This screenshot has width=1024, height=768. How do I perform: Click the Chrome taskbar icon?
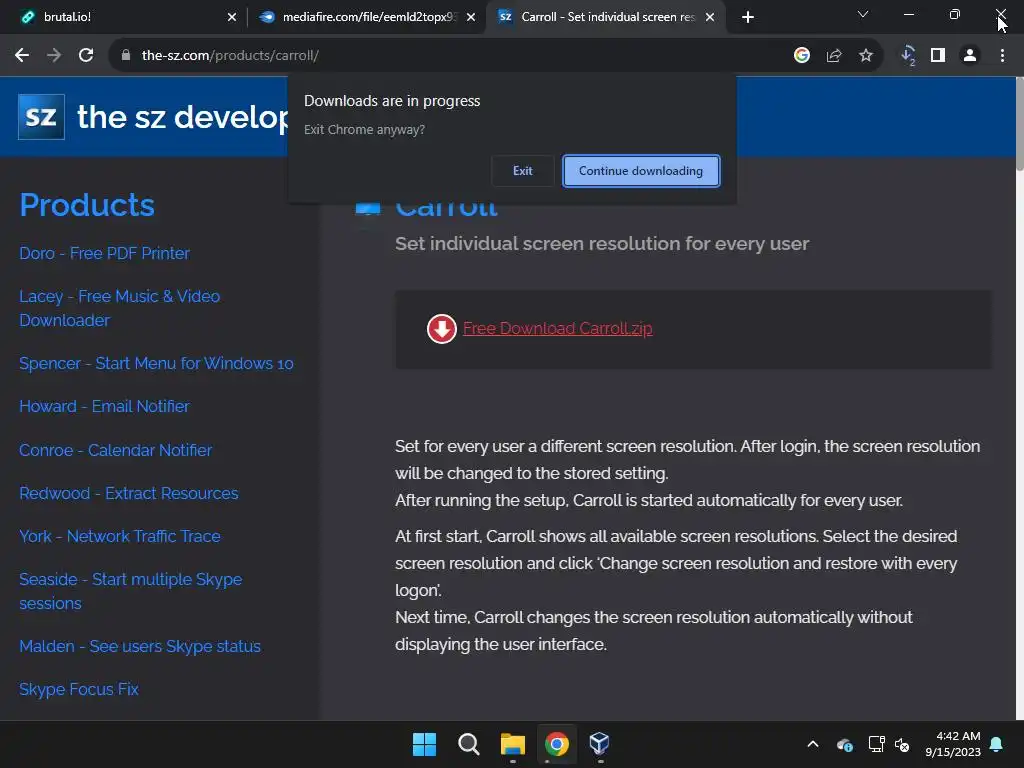pyautogui.click(x=557, y=744)
